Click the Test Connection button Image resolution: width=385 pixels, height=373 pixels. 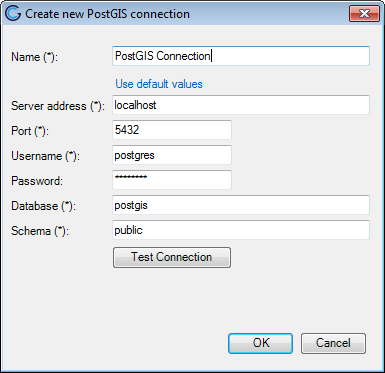(172, 257)
